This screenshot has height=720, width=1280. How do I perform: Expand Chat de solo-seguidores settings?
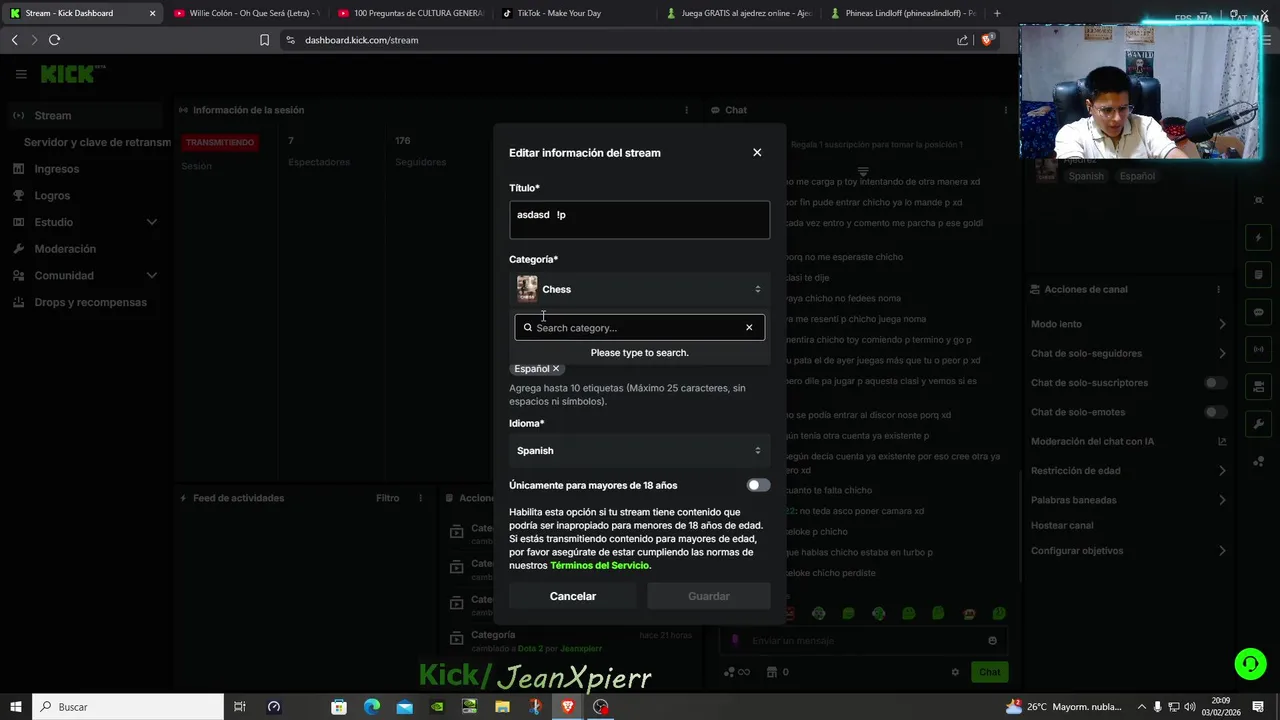1222,353
